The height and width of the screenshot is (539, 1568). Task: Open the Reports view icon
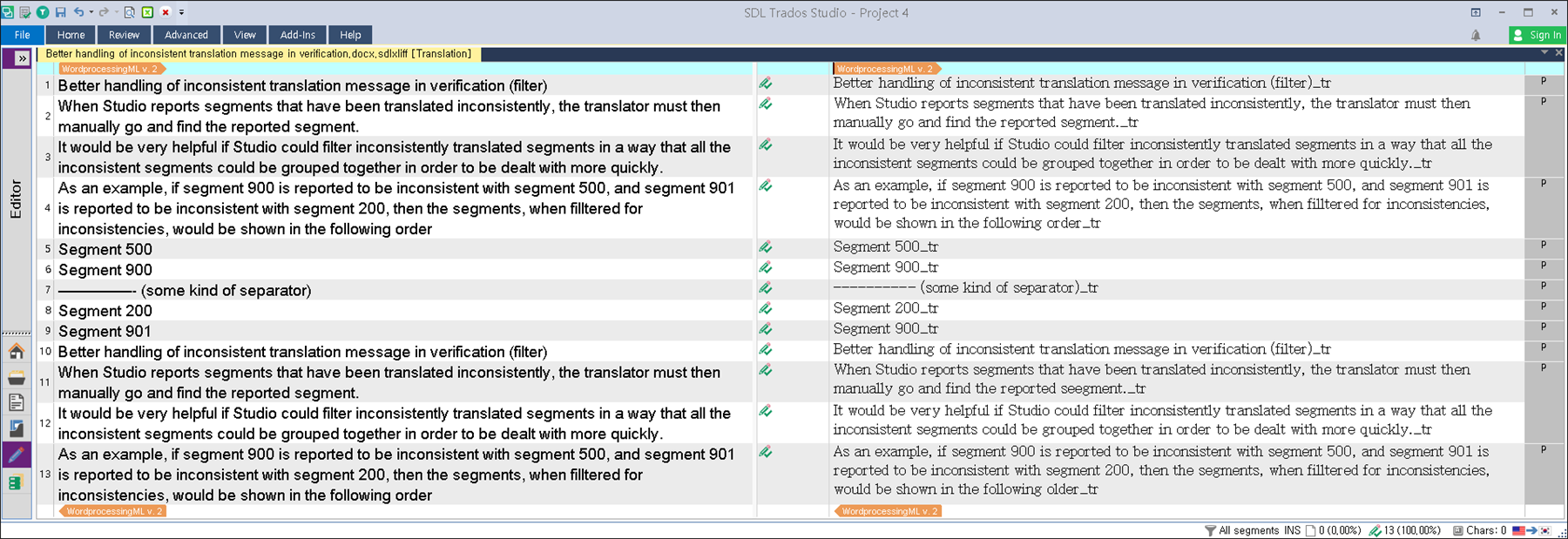click(17, 428)
